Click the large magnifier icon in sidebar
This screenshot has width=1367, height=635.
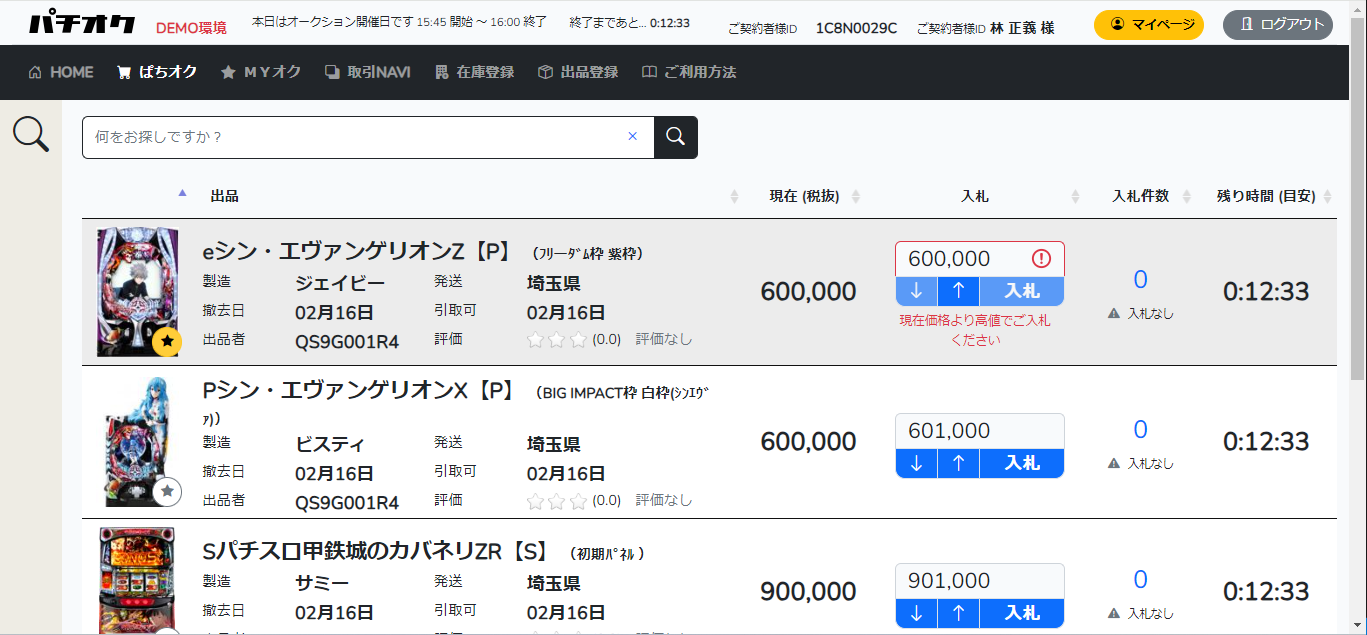pyautogui.click(x=31, y=134)
